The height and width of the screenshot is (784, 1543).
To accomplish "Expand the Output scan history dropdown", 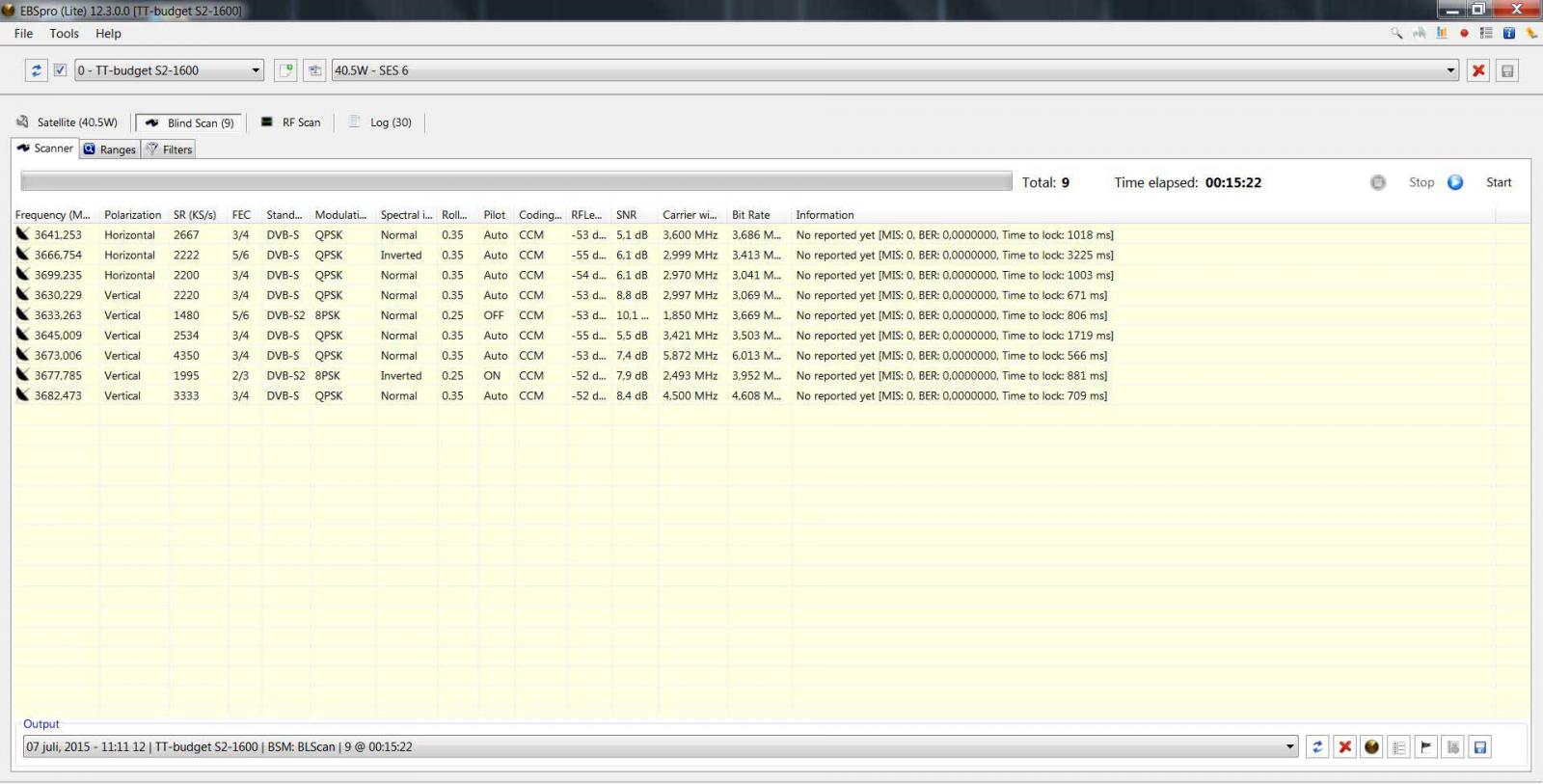I will click(1289, 746).
